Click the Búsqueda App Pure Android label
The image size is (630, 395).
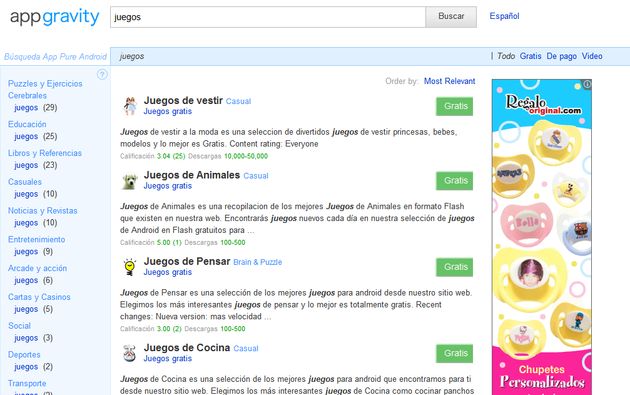coord(55,57)
